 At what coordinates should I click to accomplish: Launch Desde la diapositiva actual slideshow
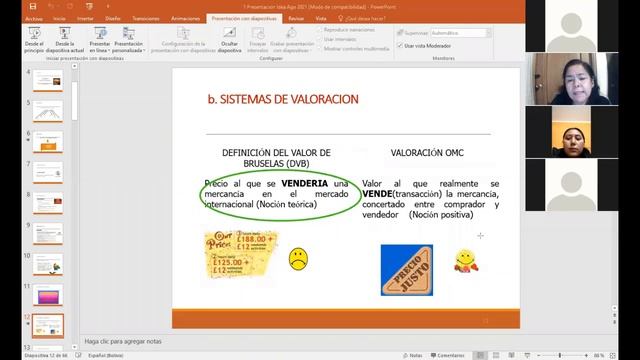(x=65, y=40)
